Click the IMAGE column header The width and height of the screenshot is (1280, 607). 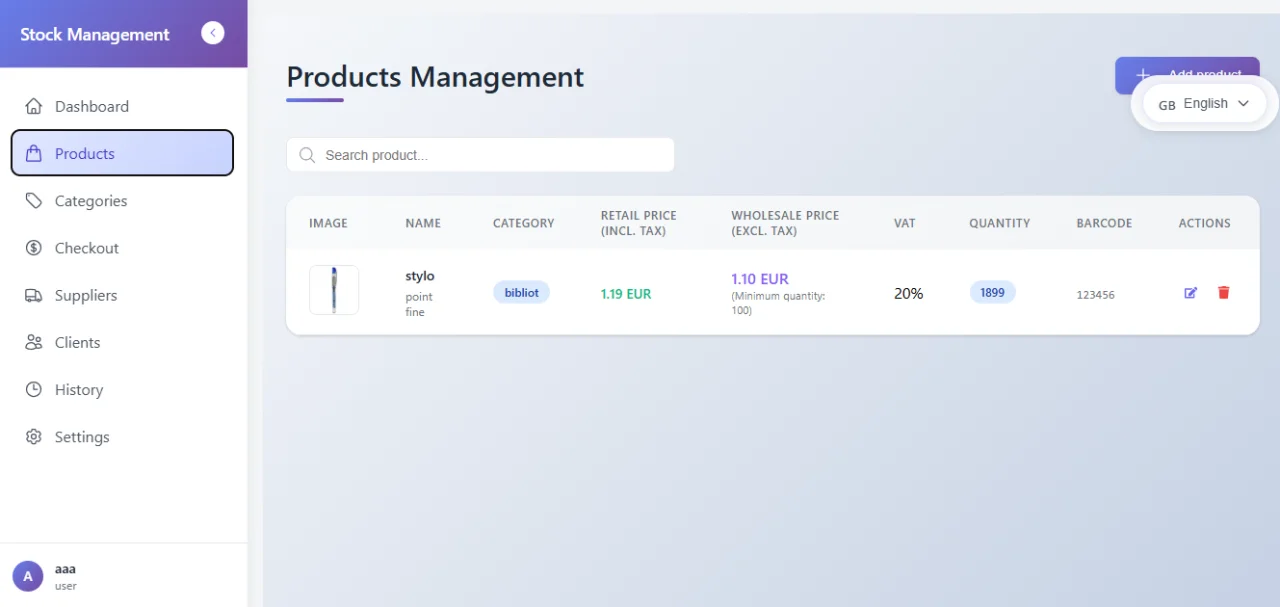(x=328, y=223)
